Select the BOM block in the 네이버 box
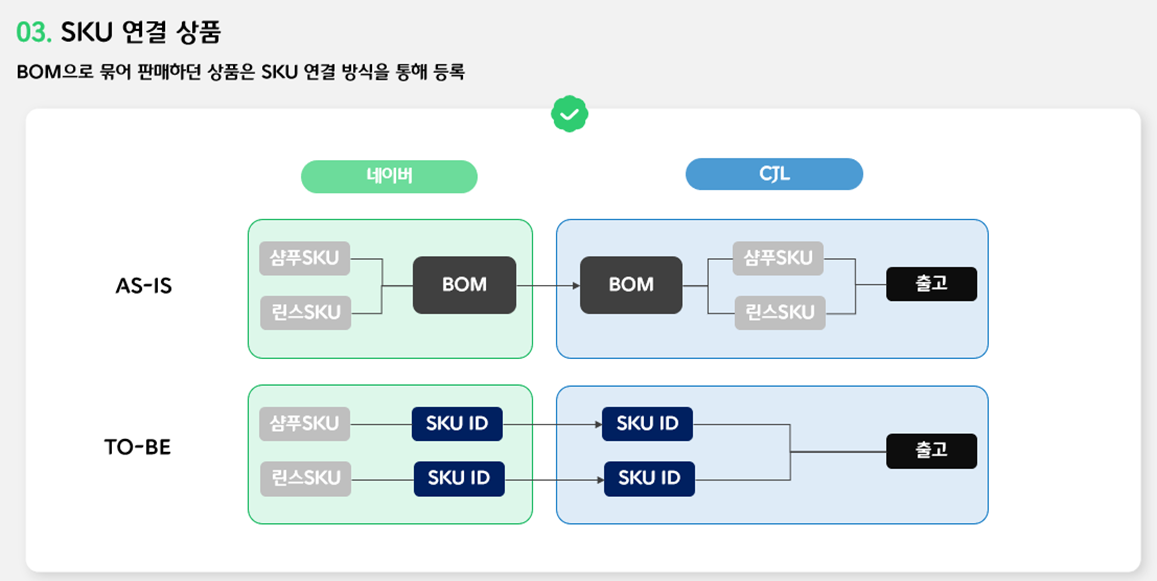1157x581 pixels. [464, 285]
